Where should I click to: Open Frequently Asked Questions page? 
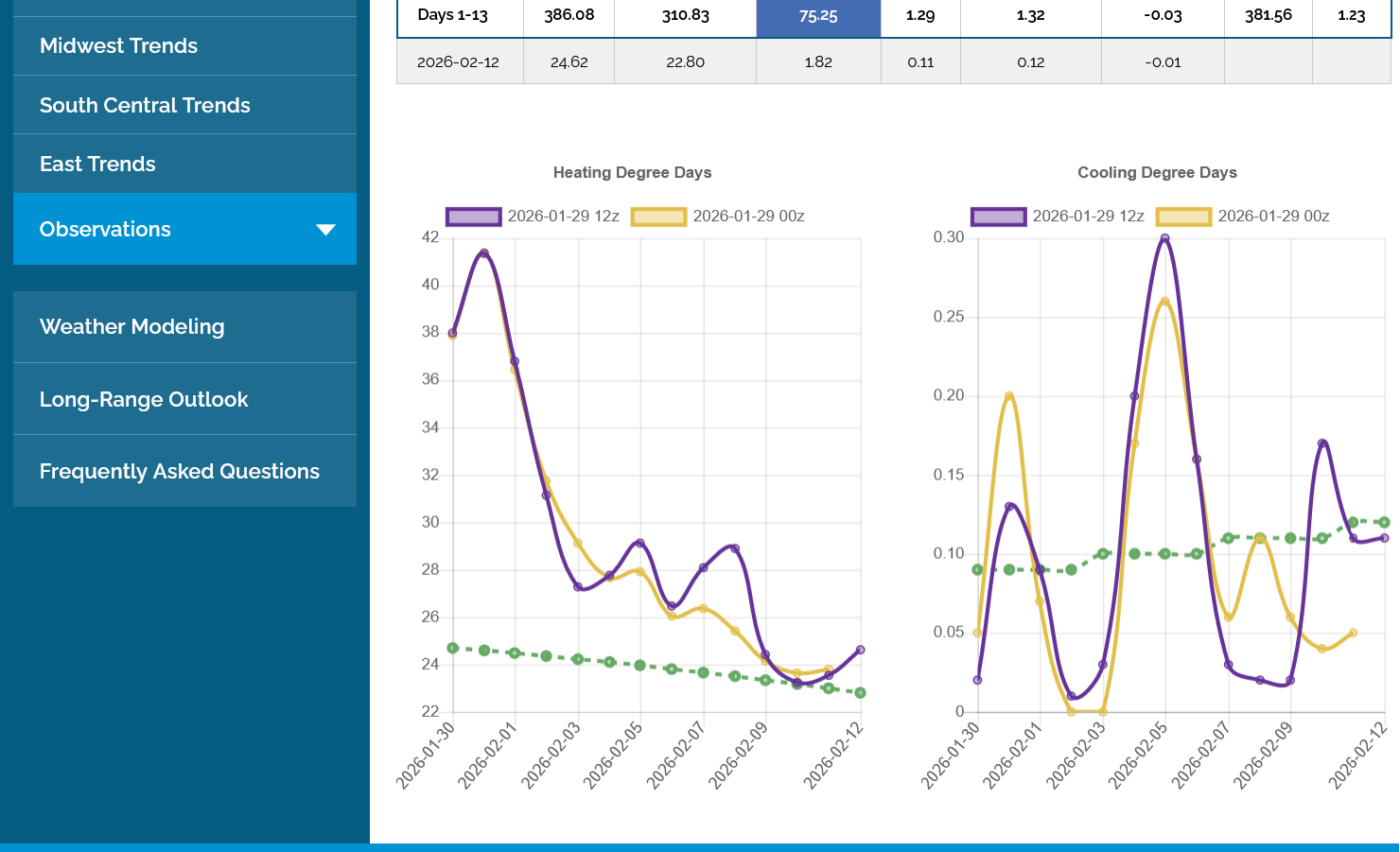[180, 471]
